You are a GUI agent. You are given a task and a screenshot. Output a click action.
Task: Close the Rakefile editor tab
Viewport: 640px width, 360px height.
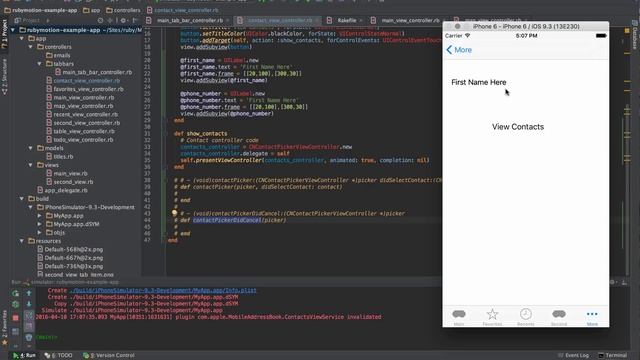[360, 20]
